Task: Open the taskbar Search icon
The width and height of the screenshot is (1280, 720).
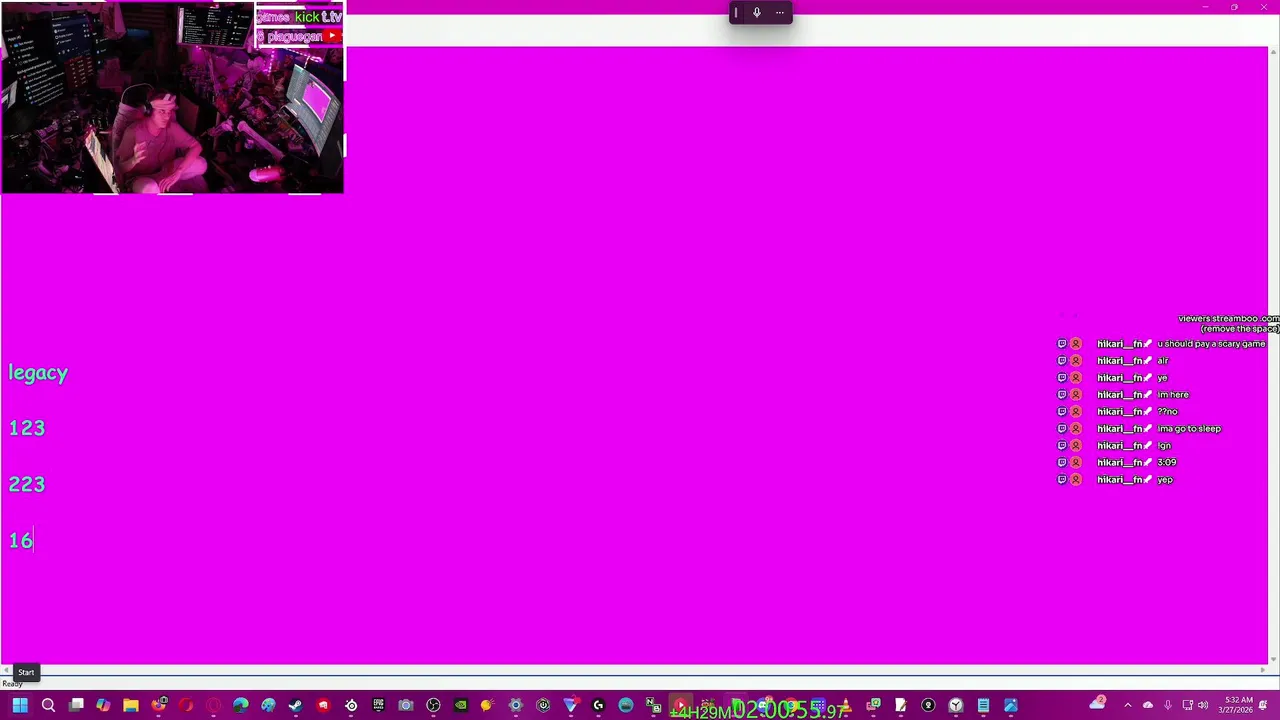Action: click(48, 705)
